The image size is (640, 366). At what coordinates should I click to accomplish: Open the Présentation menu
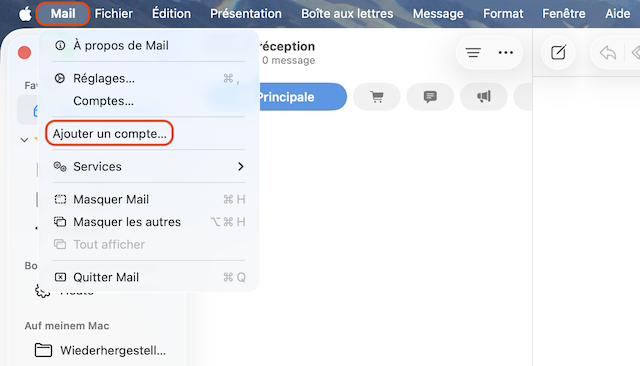coord(246,14)
